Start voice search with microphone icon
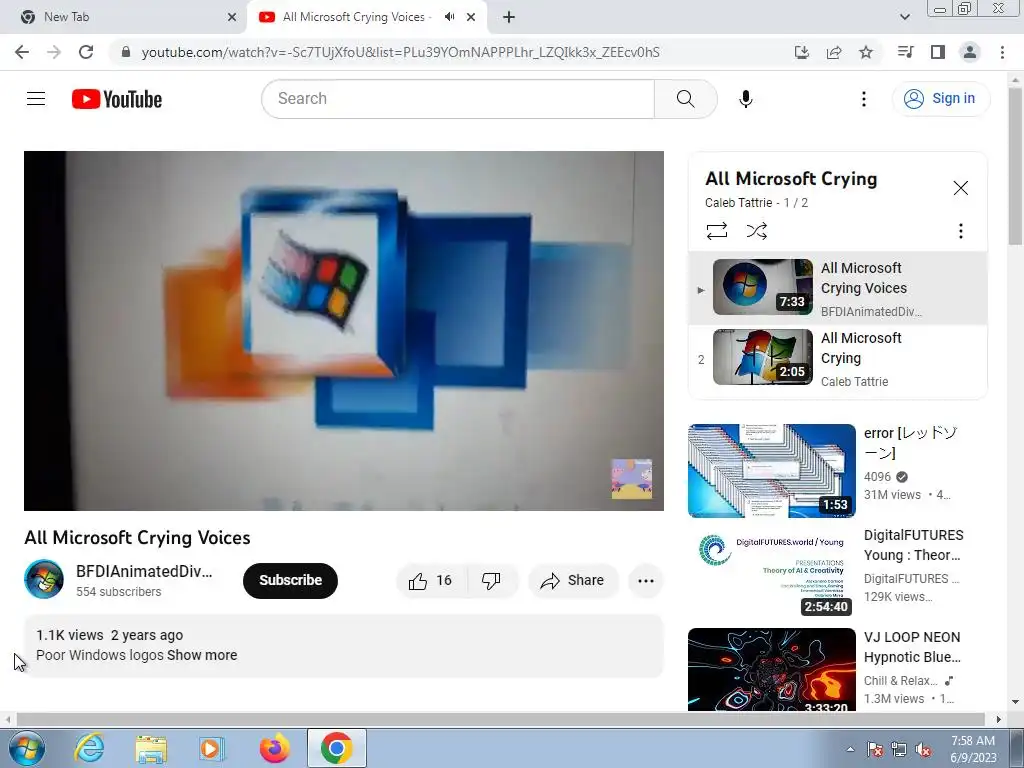The width and height of the screenshot is (1024, 768). point(746,99)
